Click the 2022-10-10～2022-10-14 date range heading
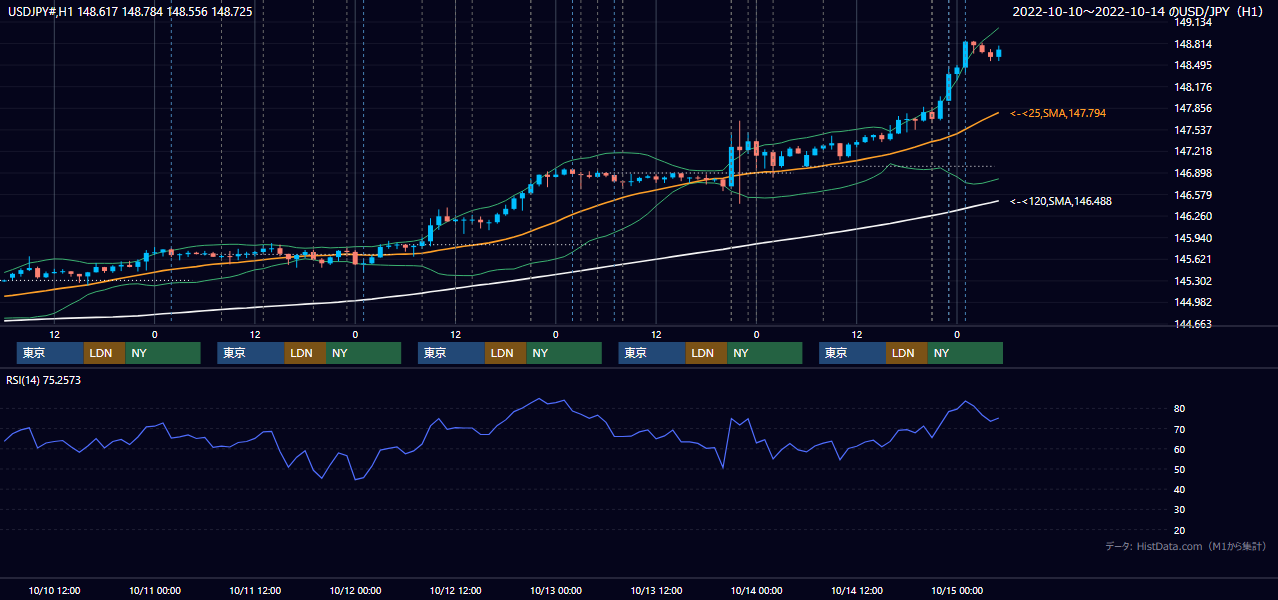The width and height of the screenshot is (1278, 600). point(1138,11)
